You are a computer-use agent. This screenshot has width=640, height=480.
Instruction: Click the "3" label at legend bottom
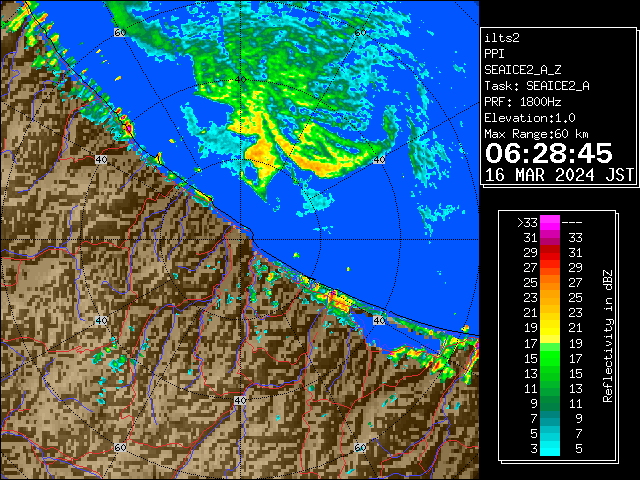point(534,449)
